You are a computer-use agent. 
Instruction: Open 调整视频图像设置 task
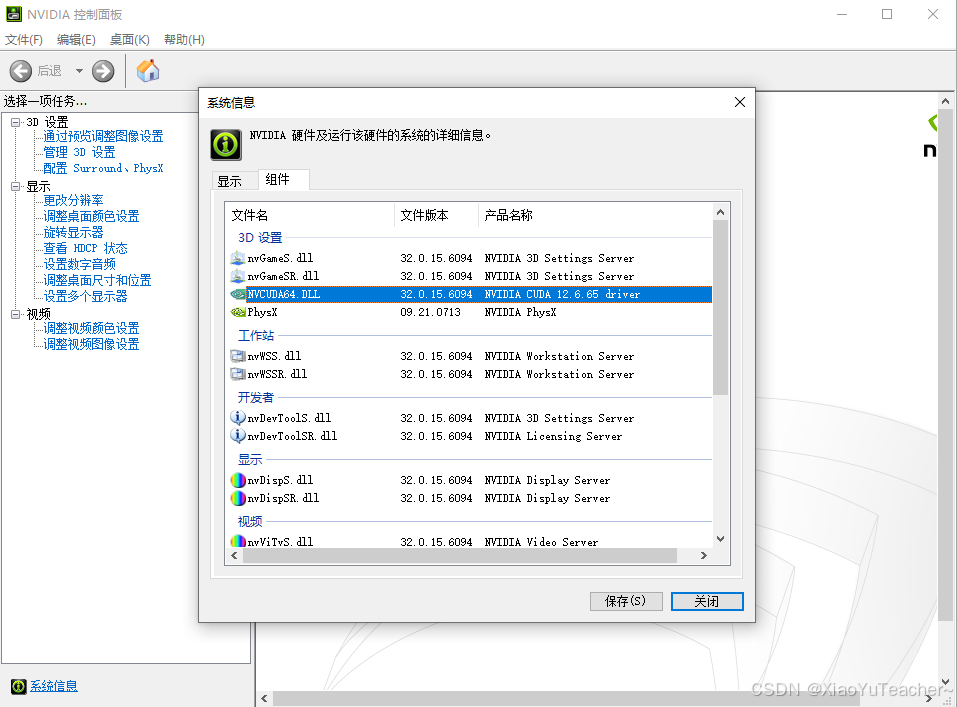[91, 344]
